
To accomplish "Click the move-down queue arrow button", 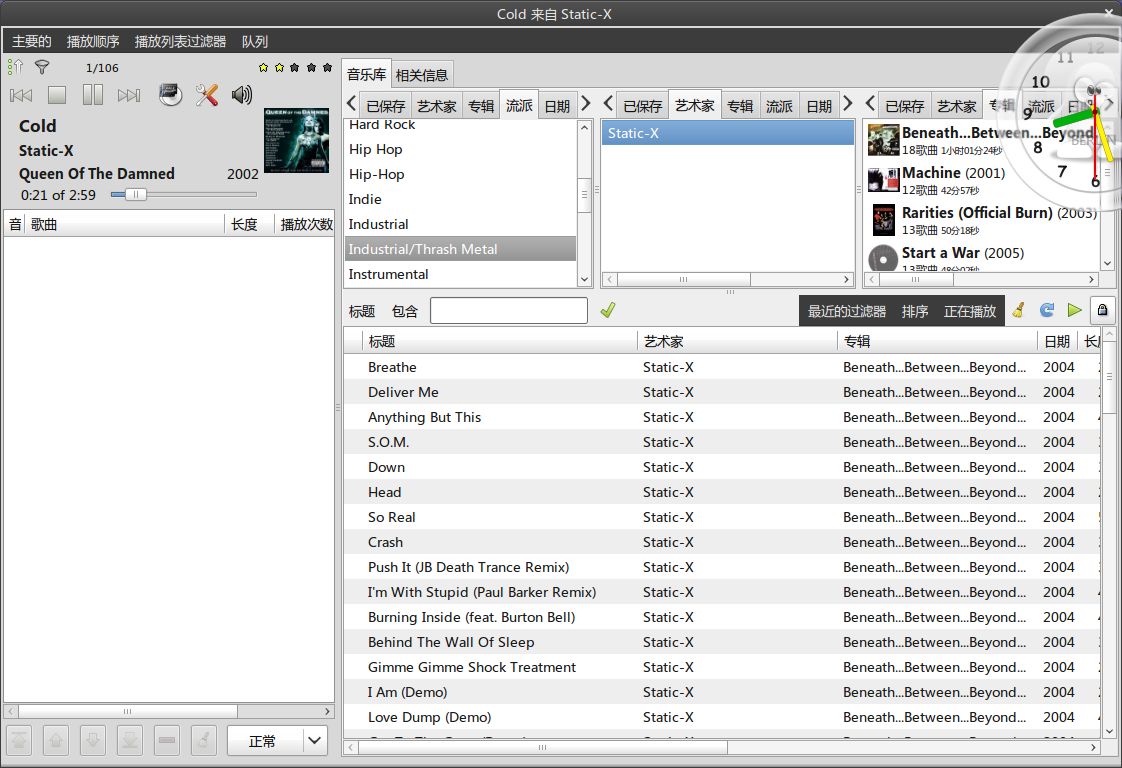I will pyautogui.click(x=93, y=741).
